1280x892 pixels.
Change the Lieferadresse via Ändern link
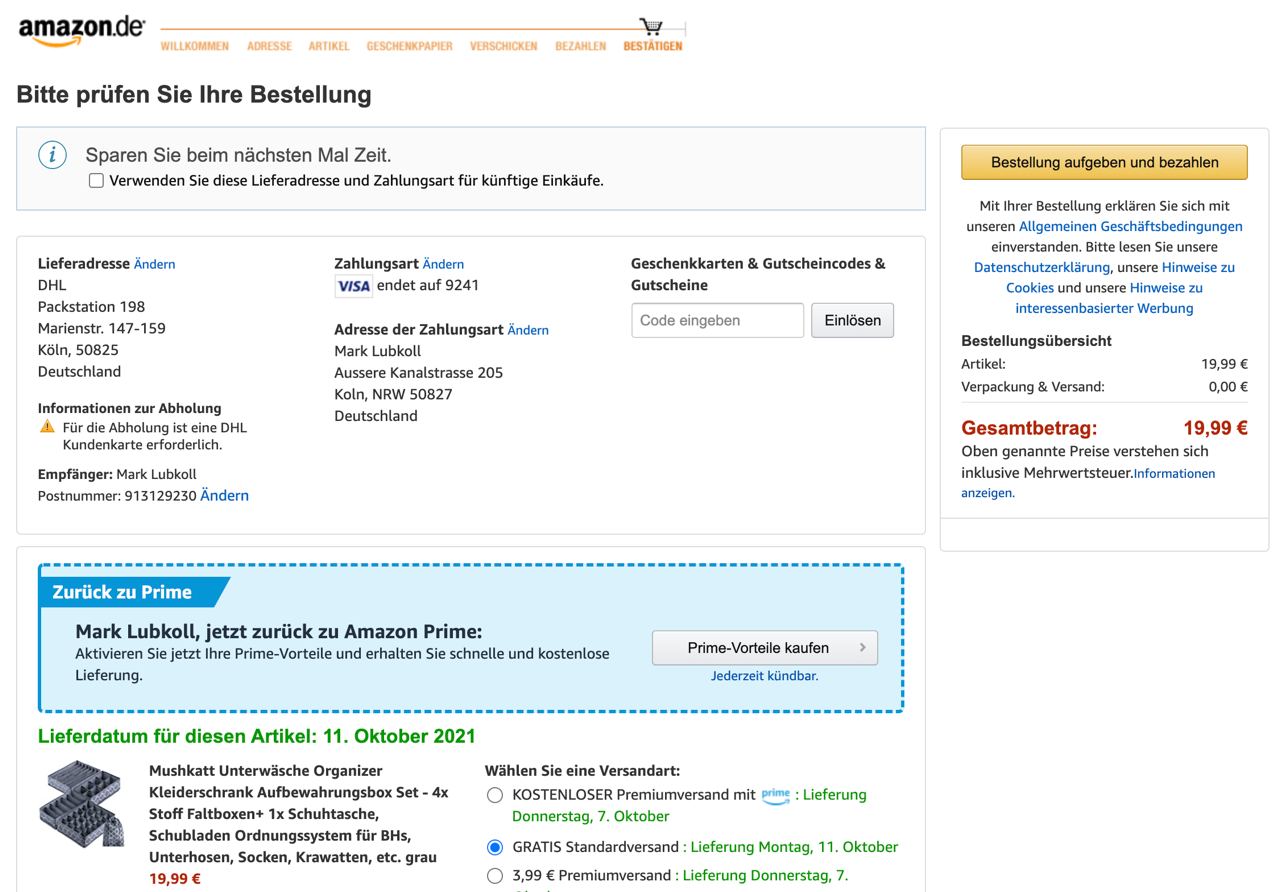click(x=154, y=264)
